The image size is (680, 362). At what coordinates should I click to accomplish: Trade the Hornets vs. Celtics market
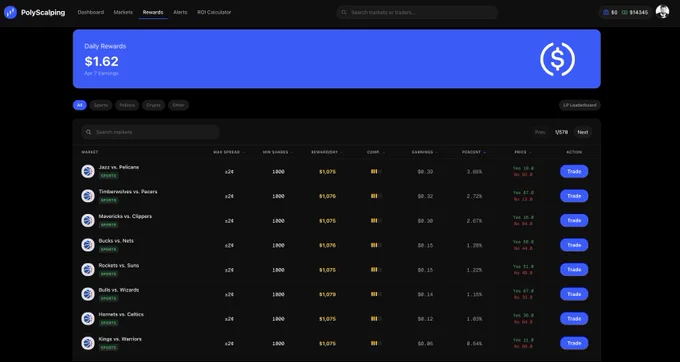(574, 319)
